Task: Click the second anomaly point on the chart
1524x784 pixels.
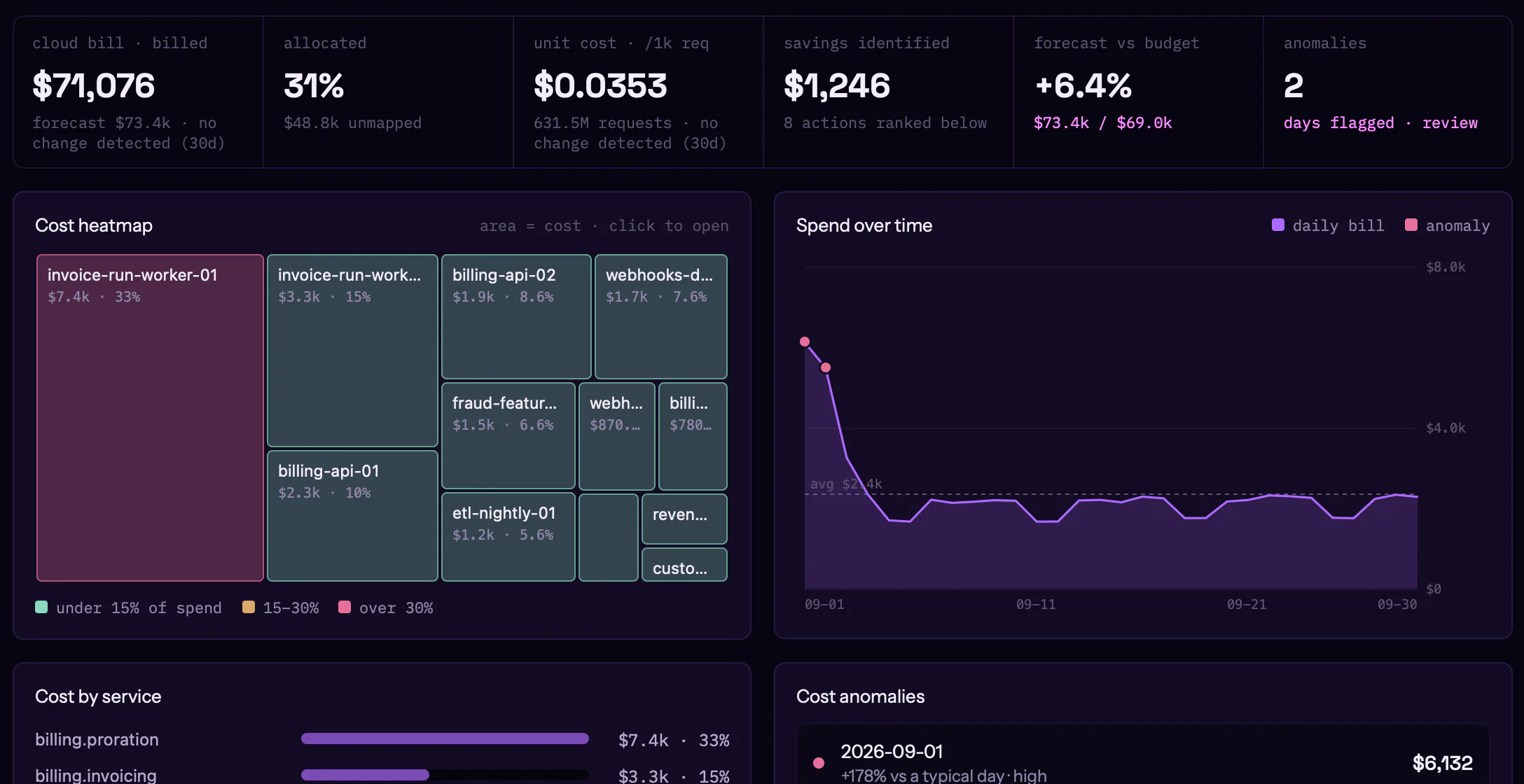Action: [x=826, y=367]
